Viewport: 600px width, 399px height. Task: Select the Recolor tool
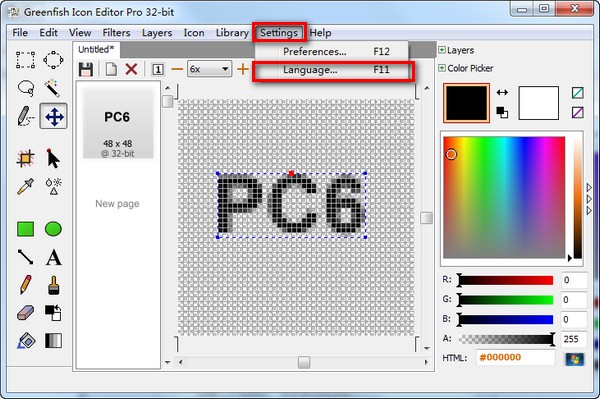[53, 313]
